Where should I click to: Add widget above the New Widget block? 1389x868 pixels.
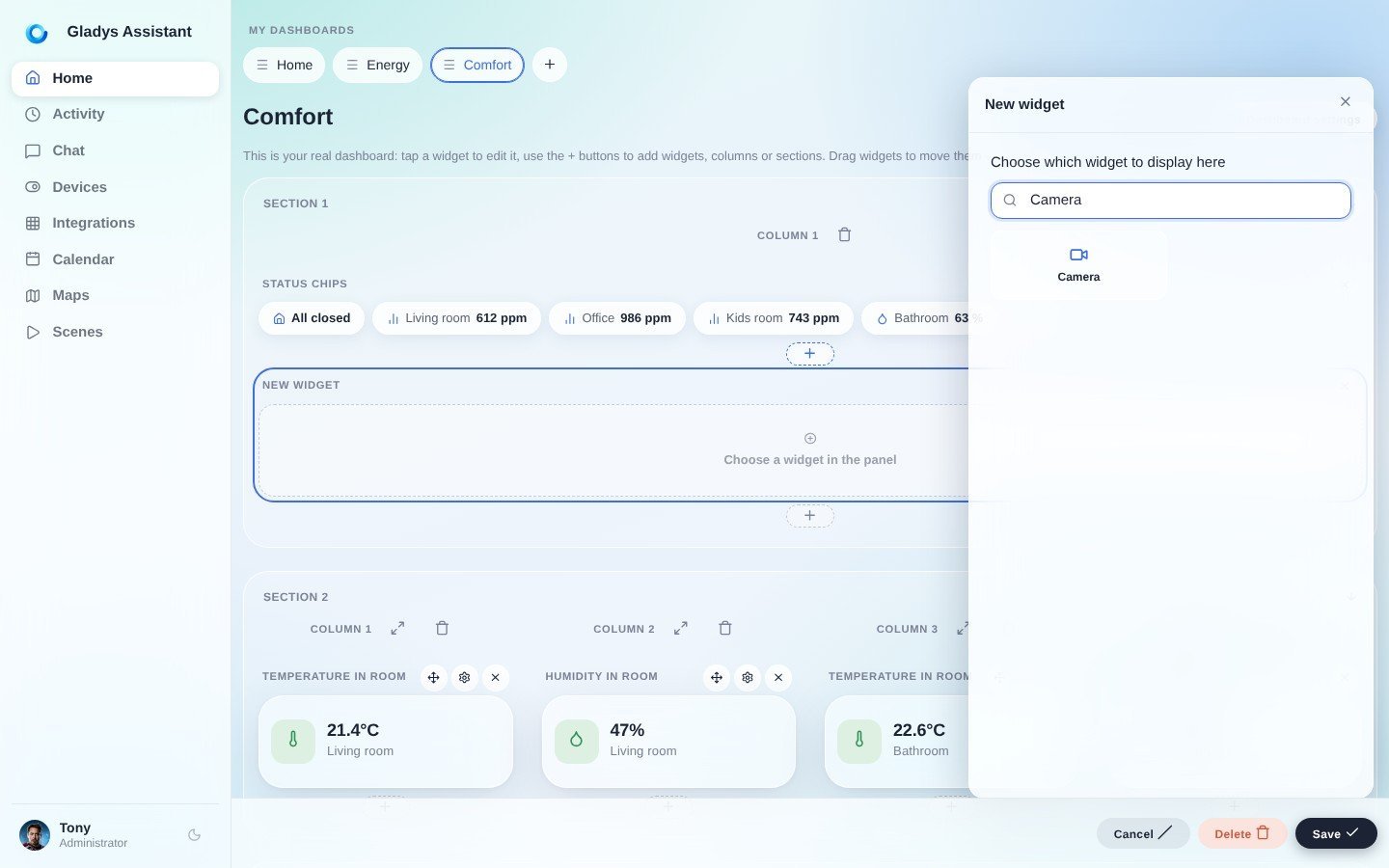pos(810,354)
